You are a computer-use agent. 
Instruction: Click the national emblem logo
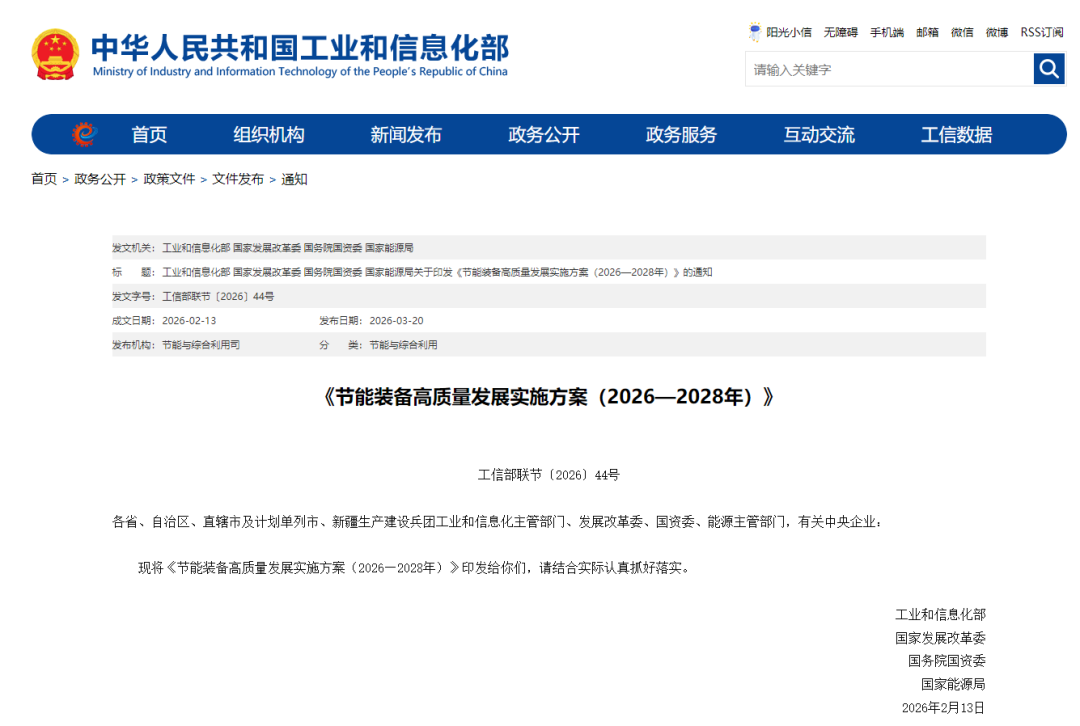click(55, 54)
